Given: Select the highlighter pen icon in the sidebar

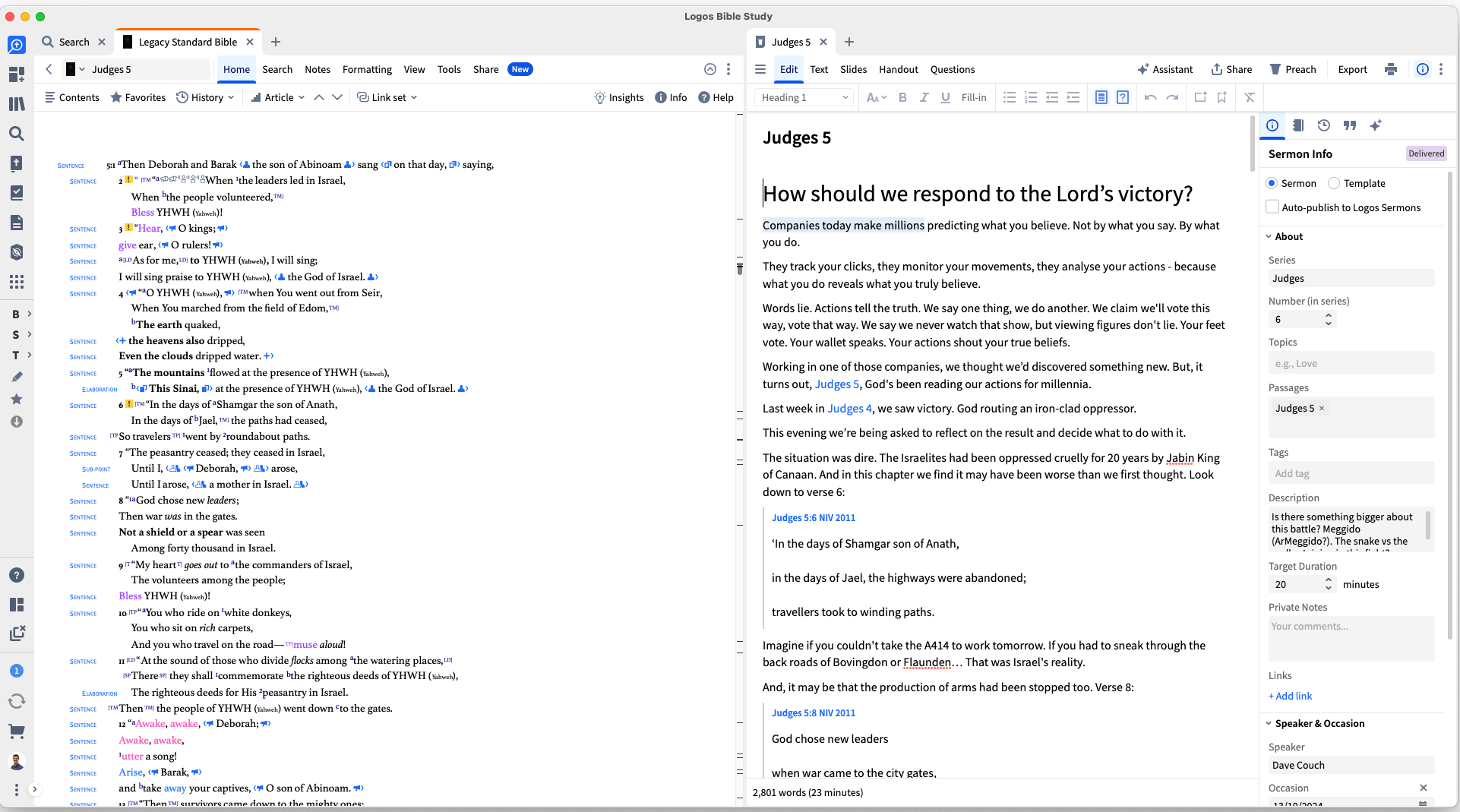Looking at the screenshot, I should coord(17,377).
